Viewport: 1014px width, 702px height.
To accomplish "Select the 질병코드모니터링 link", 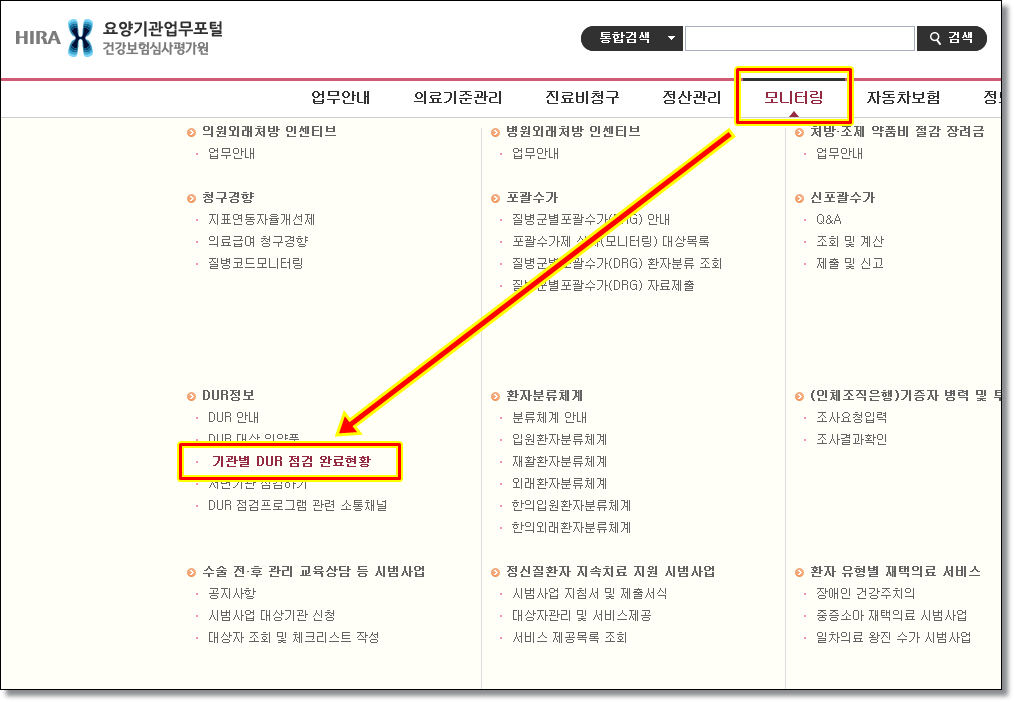I will 255,263.
